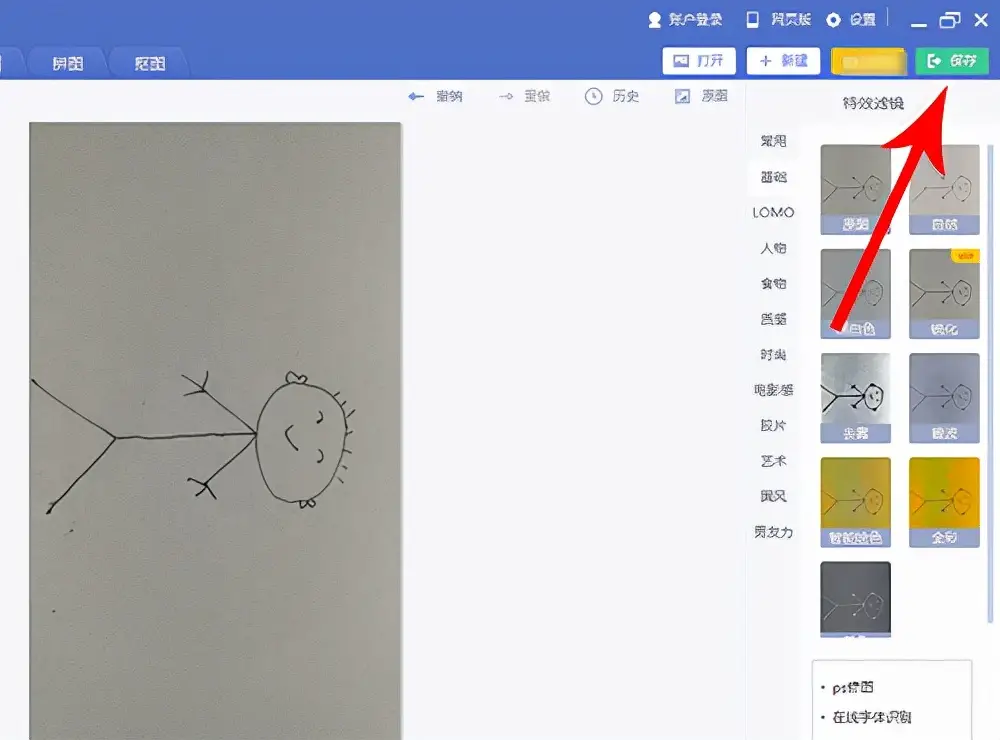Open the mobile version phone icon
This screenshot has width=1000, height=740.
tap(751, 18)
